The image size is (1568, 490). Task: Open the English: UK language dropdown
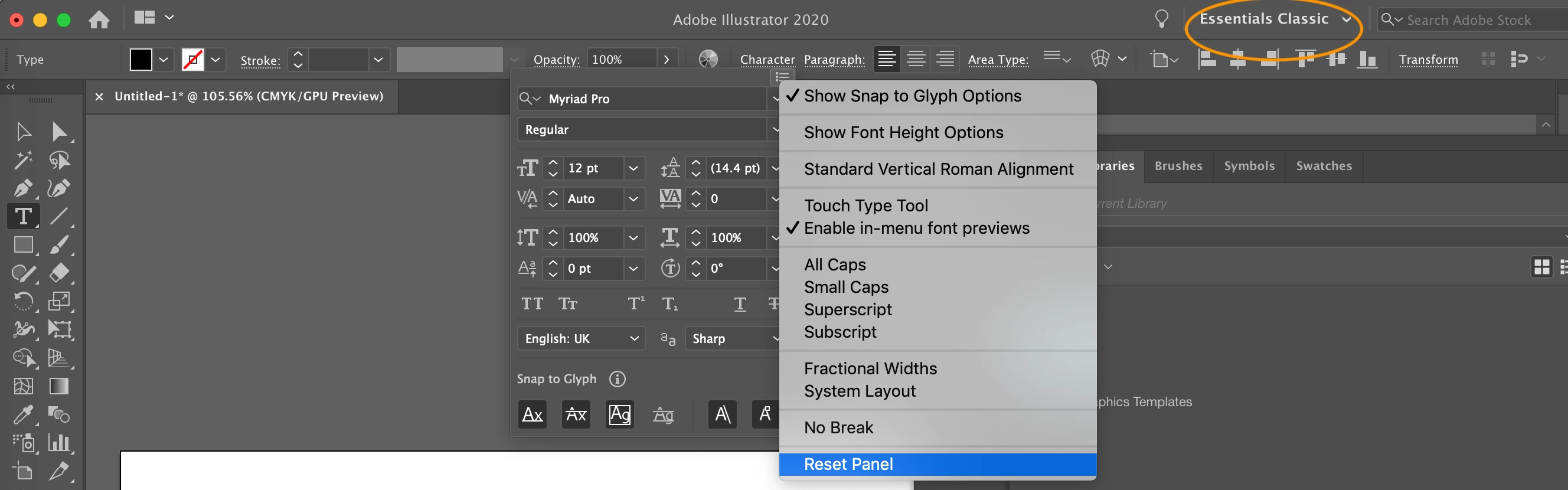click(582, 338)
